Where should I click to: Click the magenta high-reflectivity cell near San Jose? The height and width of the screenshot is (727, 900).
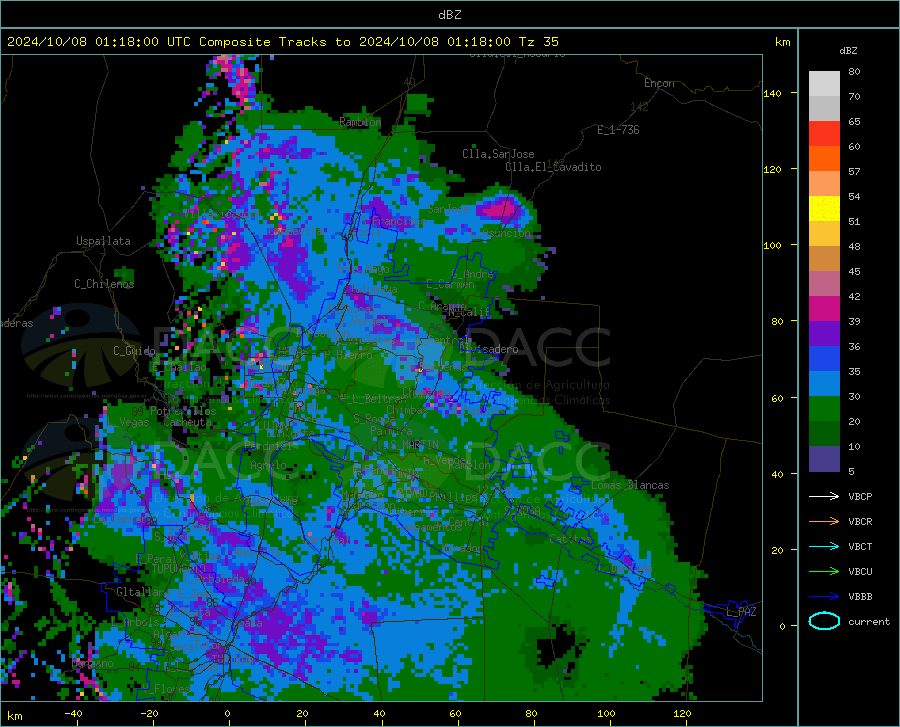pos(501,209)
